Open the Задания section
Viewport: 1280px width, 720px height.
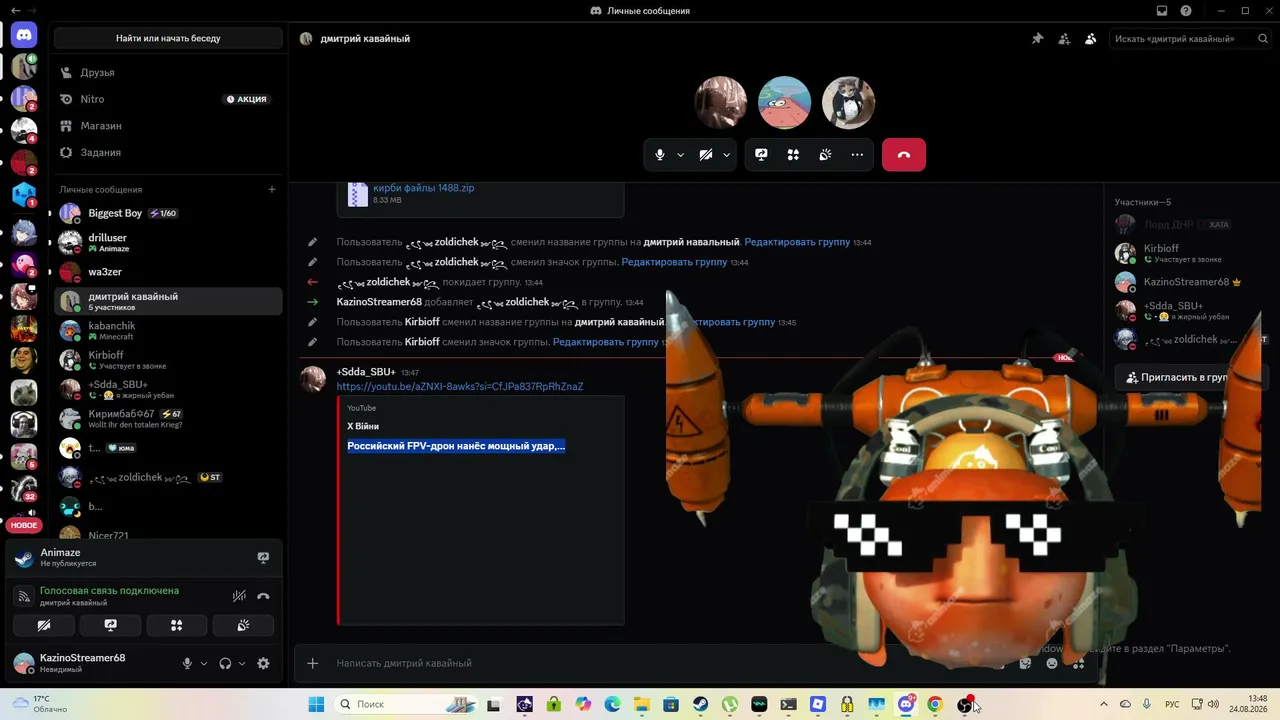[x=168, y=152]
